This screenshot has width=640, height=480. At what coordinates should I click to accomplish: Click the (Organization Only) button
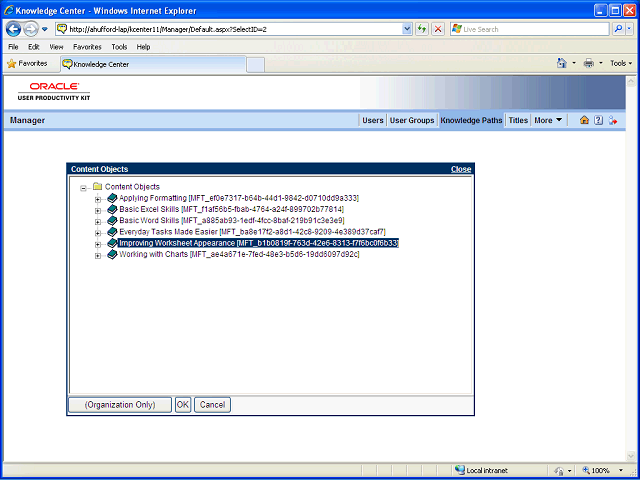click(120, 405)
